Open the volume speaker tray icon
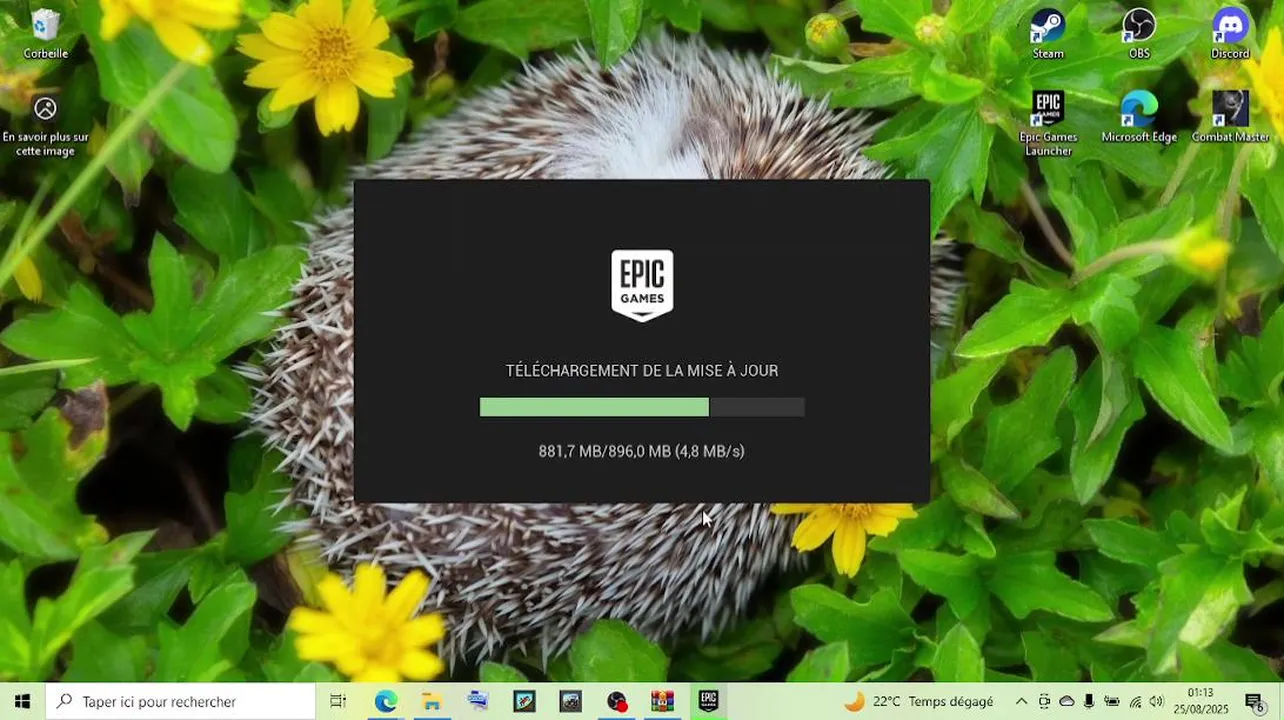The width and height of the screenshot is (1284, 720). click(1157, 701)
